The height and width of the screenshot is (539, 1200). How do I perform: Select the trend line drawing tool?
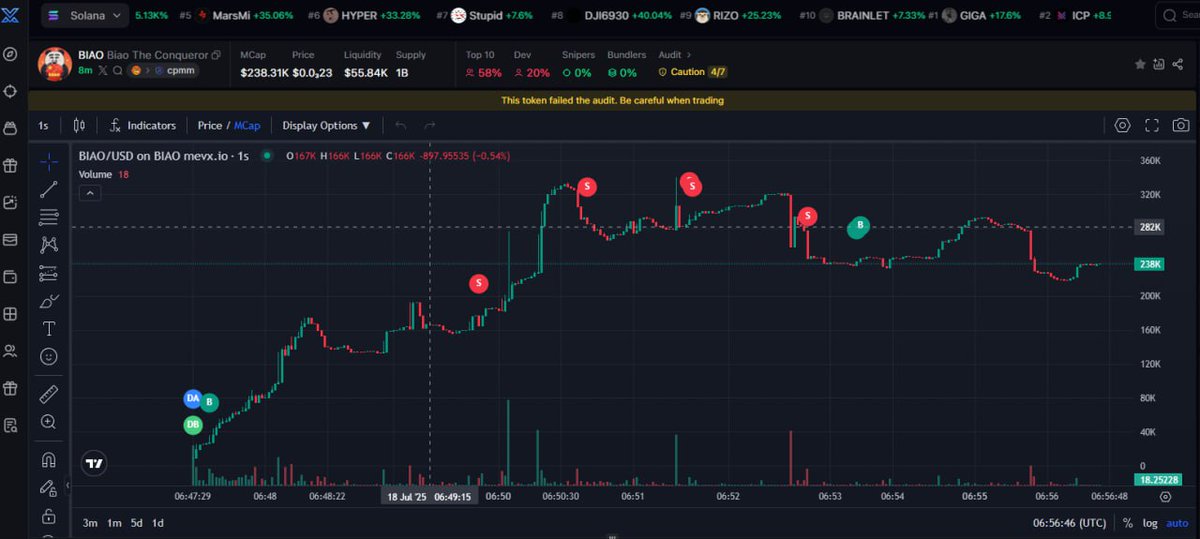pyautogui.click(x=48, y=189)
